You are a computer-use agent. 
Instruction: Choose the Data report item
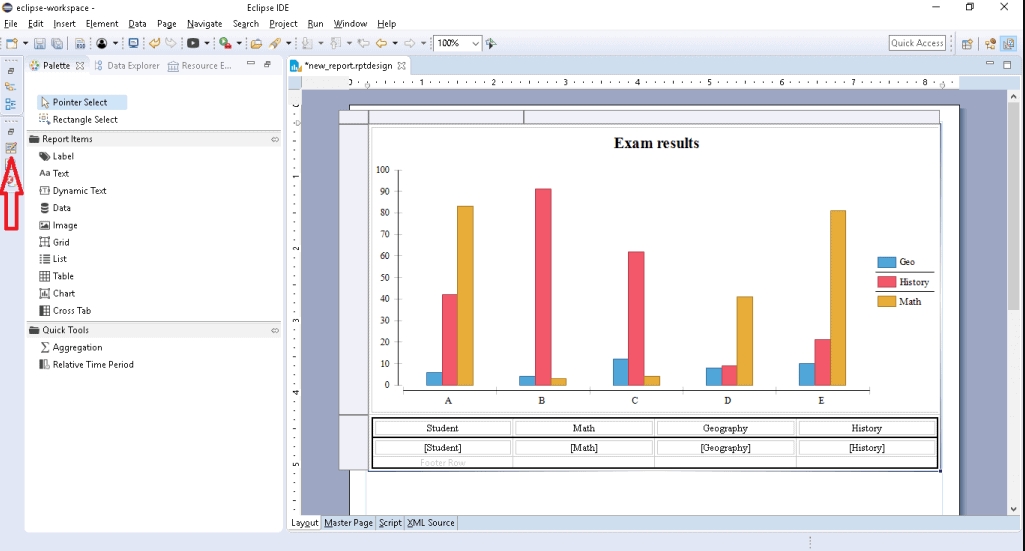[61, 208]
